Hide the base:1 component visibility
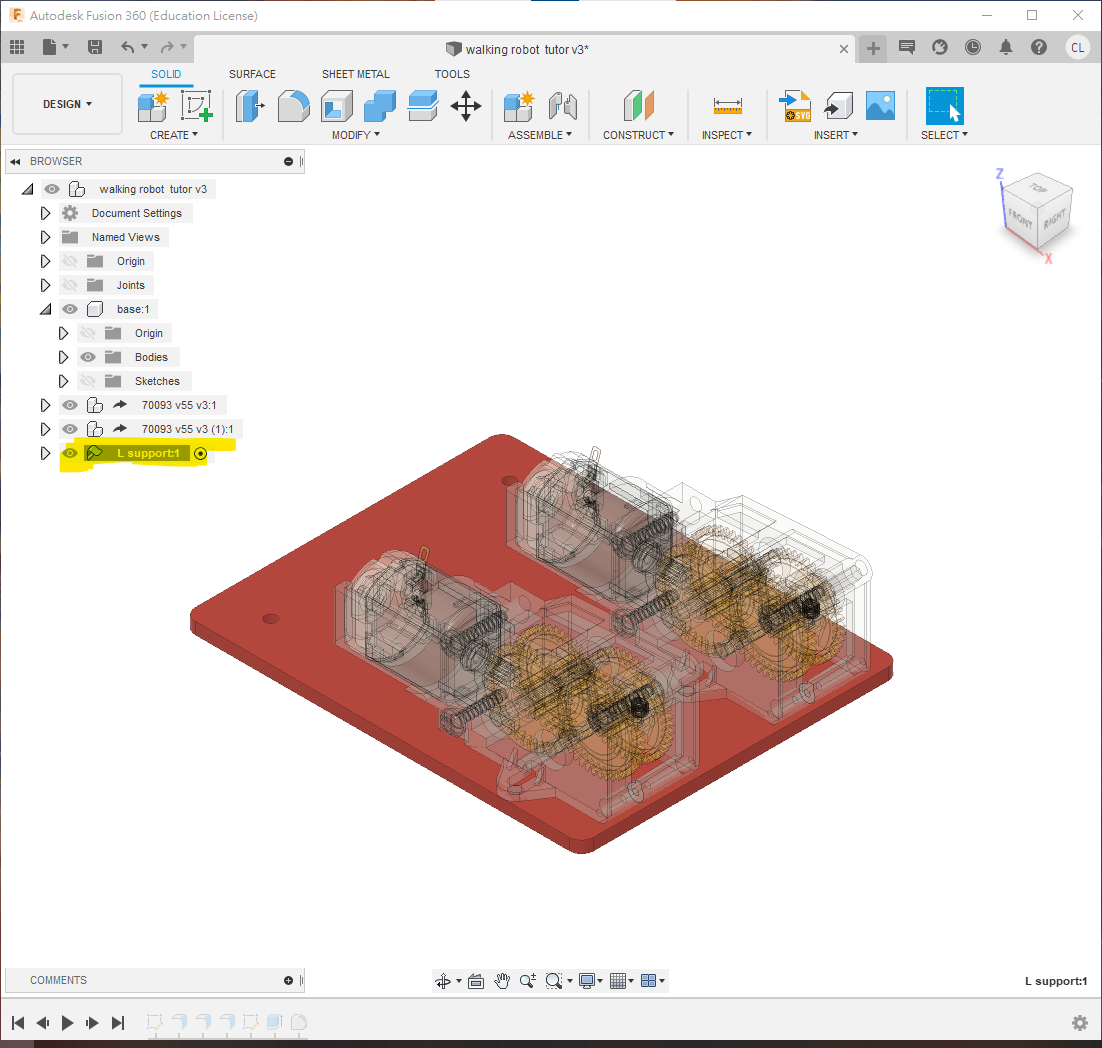Viewport: 1102px width, 1048px height. (70, 309)
